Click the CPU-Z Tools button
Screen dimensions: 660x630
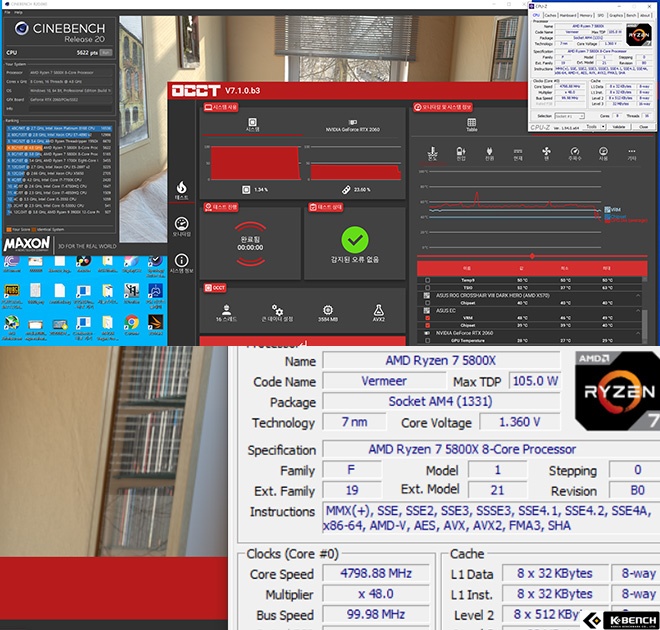[x=591, y=127]
